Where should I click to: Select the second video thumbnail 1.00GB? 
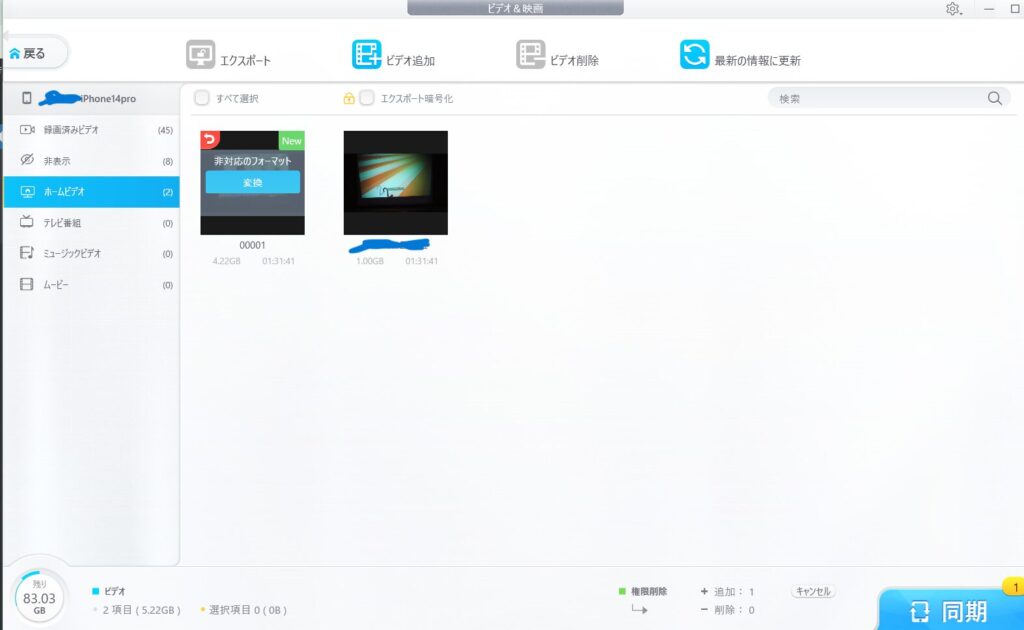(396, 183)
